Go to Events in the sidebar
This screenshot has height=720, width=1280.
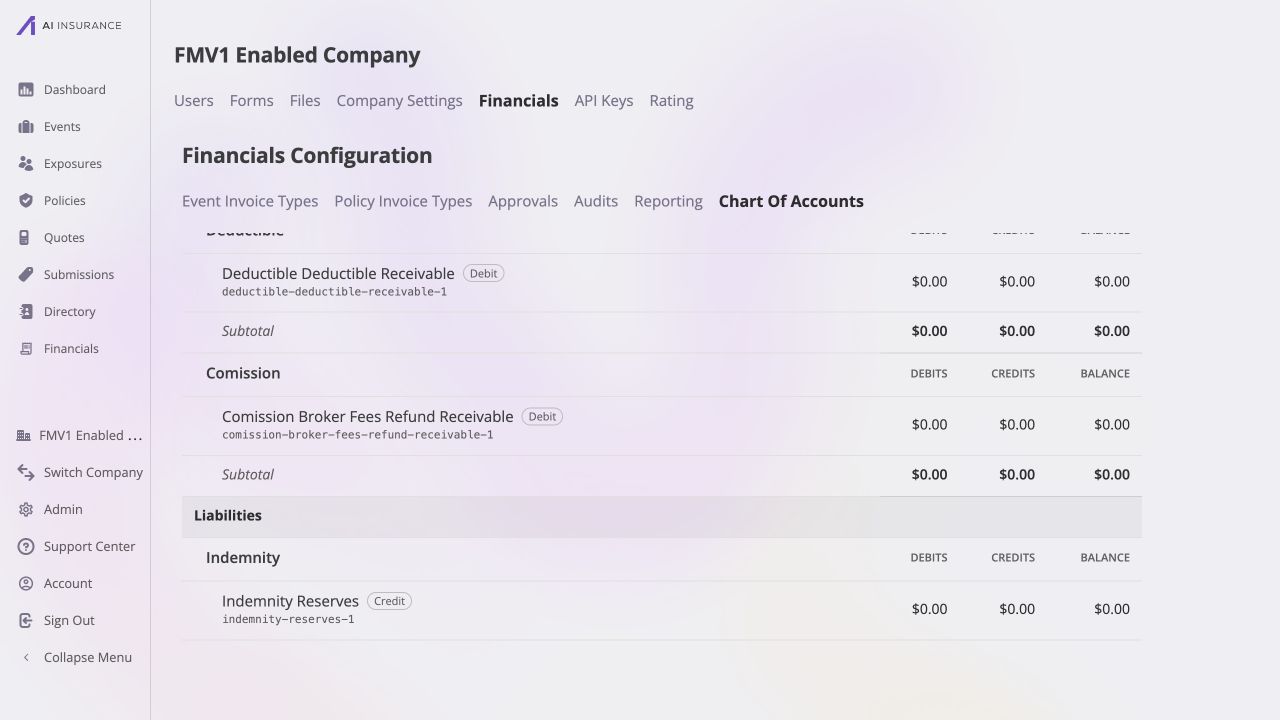[62, 127]
